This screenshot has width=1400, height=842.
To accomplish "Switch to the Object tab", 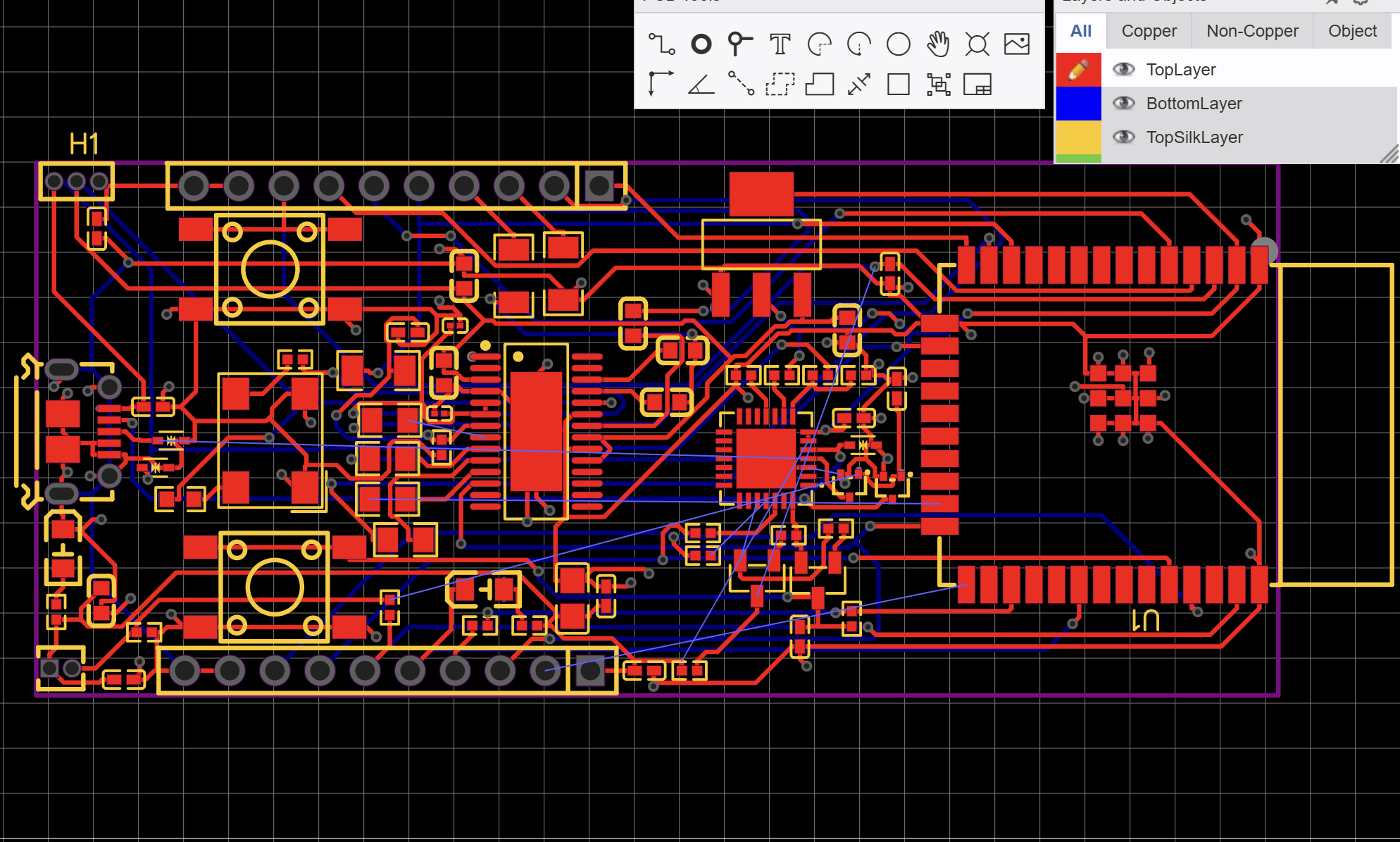I will pyautogui.click(x=1352, y=31).
